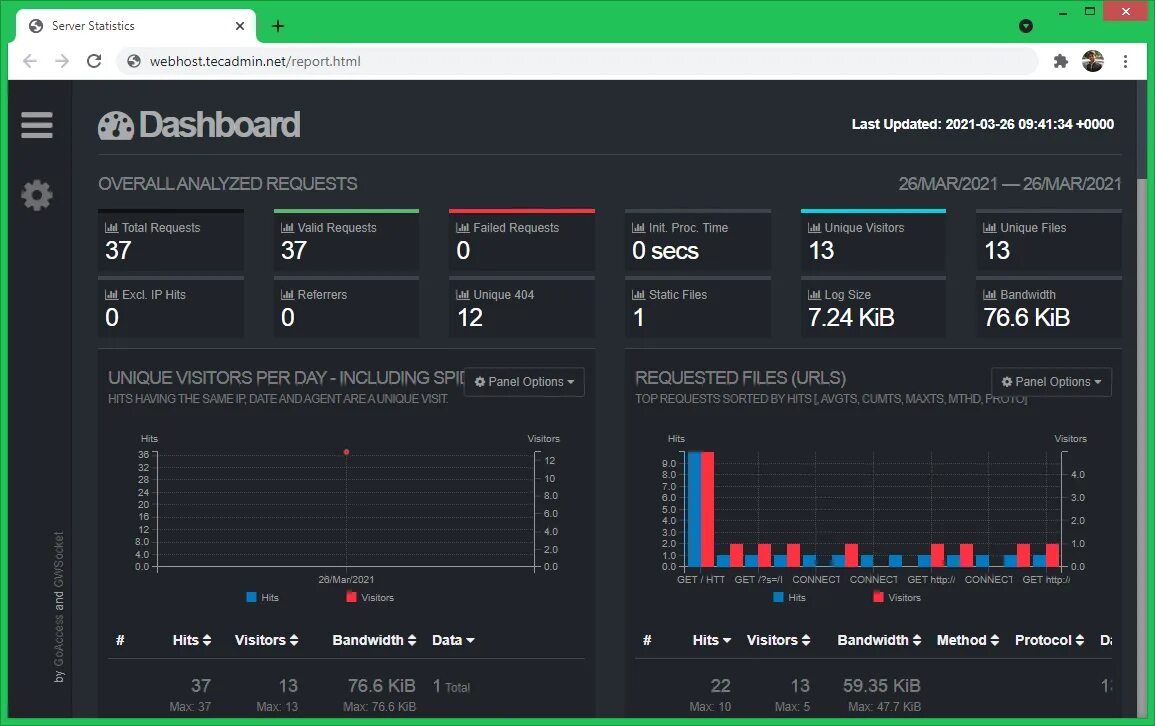The width and height of the screenshot is (1155, 726).
Task: Click the Last Updated timestamp
Action: tap(983, 124)
